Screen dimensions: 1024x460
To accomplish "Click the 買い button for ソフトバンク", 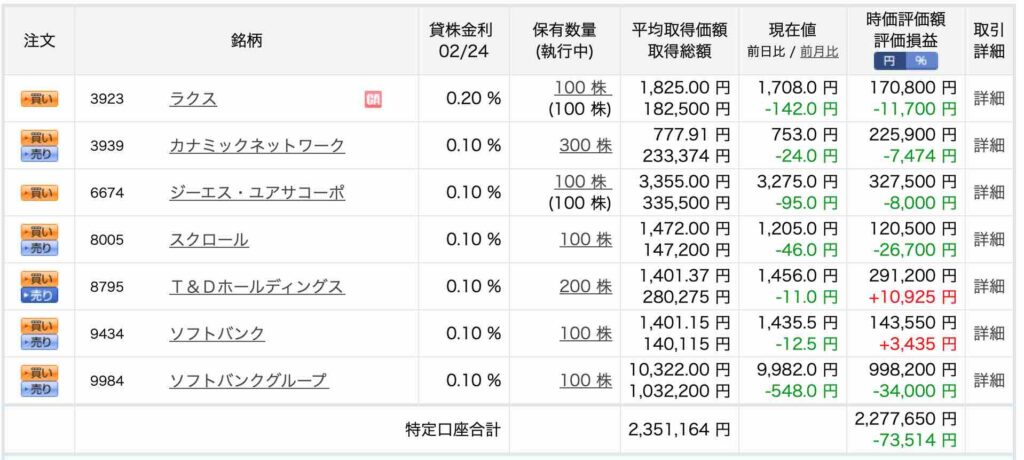I will [x=40, y=326].
